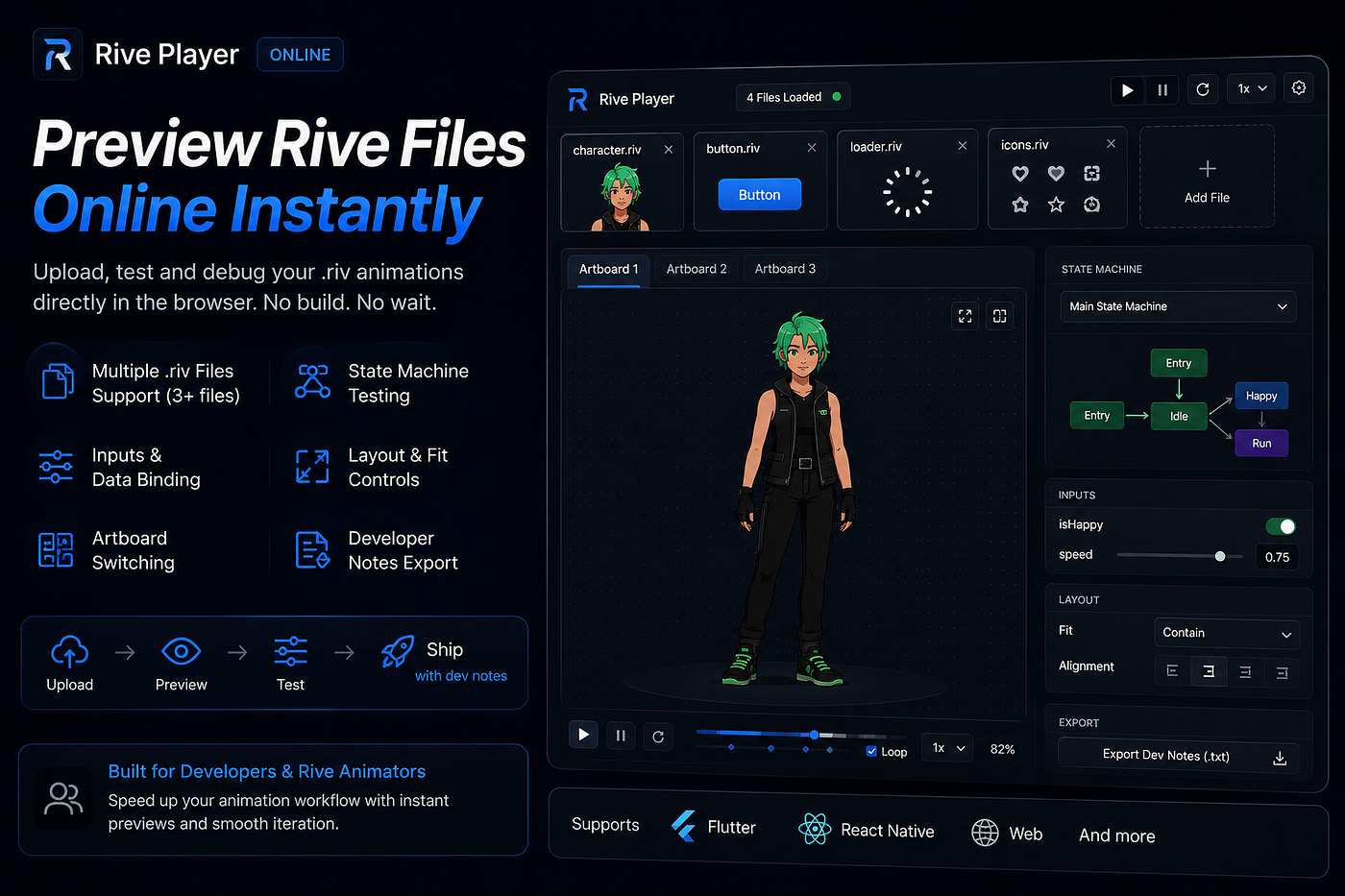Viewport: 1345px width, 896px height.
Task: Click the reload icon in the top toolbar
Action: click(1203, 89)
